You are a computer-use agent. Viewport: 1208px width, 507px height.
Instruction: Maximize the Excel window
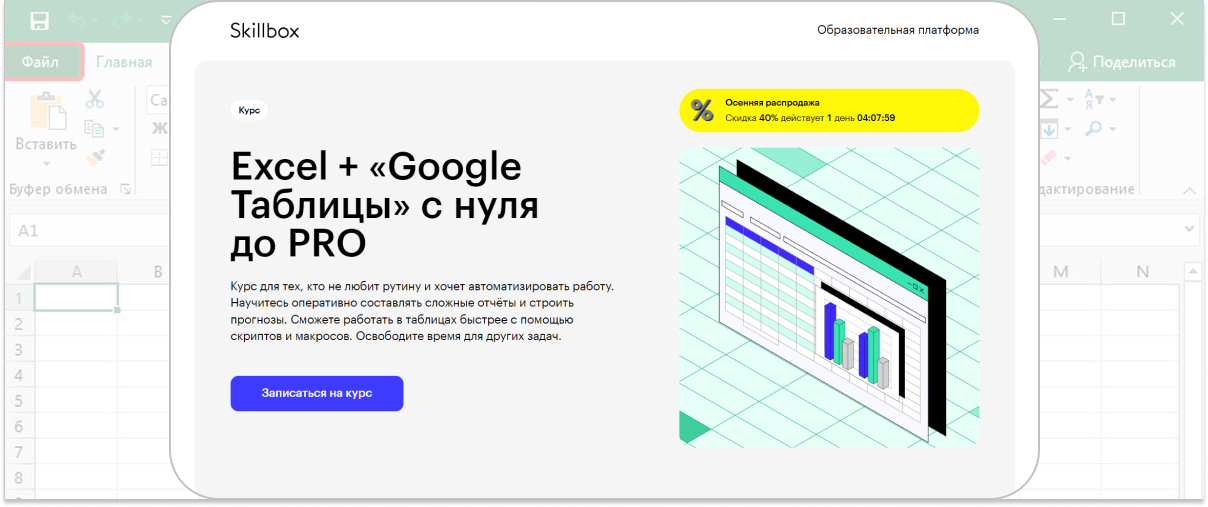click(x=1118, y=19)
